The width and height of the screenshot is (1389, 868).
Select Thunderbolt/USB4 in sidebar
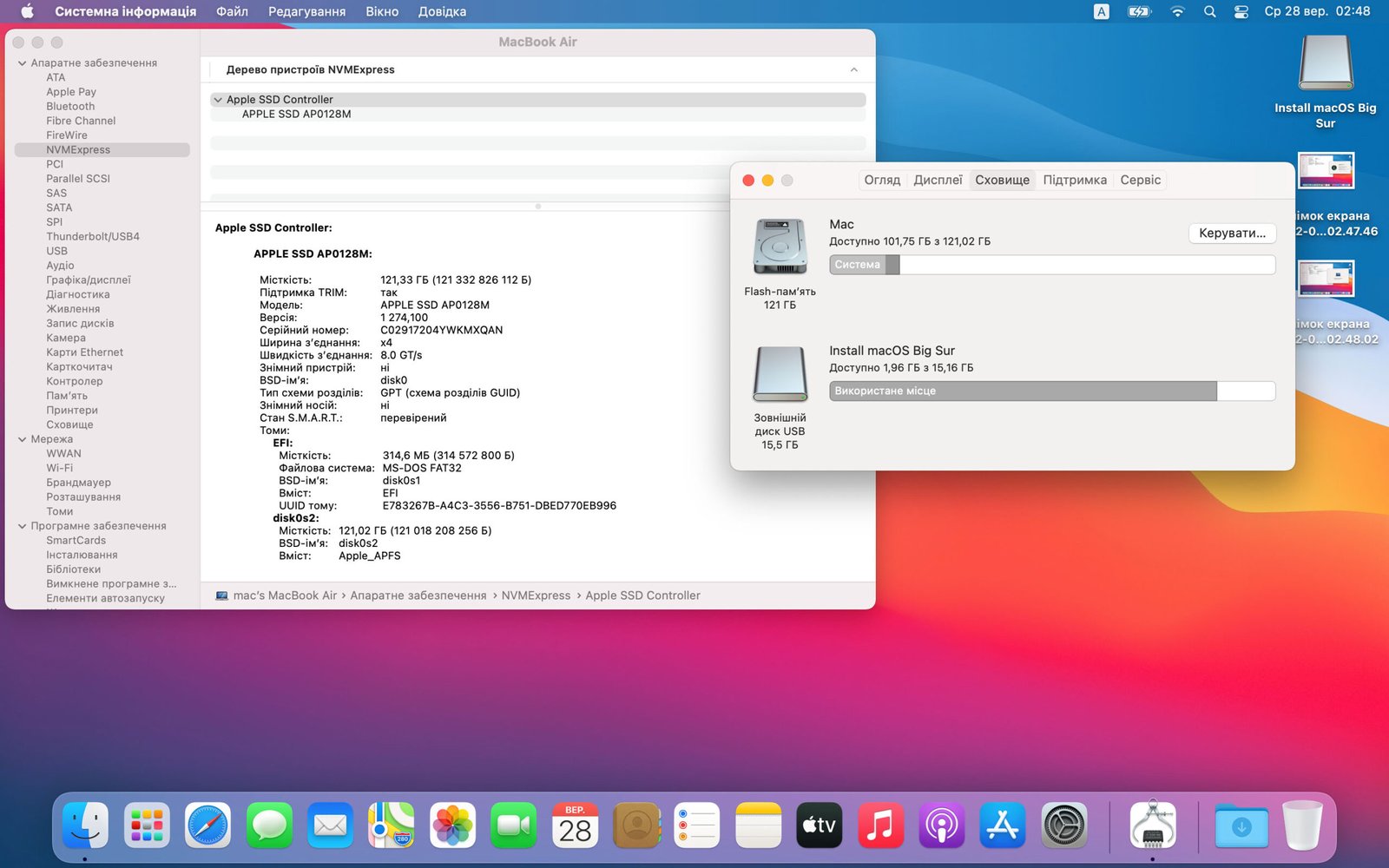pos(92,236)
